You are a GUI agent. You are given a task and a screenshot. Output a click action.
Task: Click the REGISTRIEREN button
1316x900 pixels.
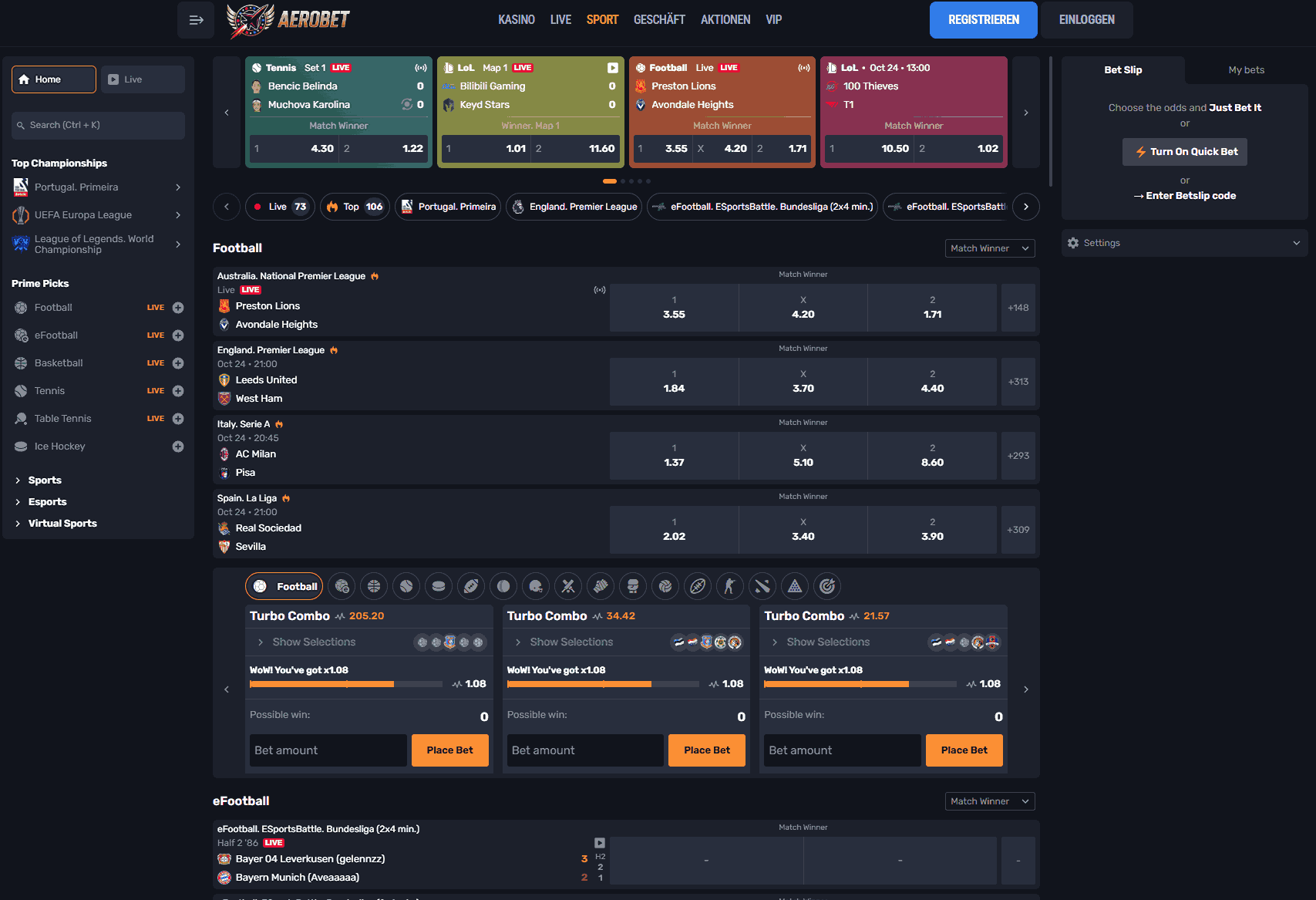point(983,20)
